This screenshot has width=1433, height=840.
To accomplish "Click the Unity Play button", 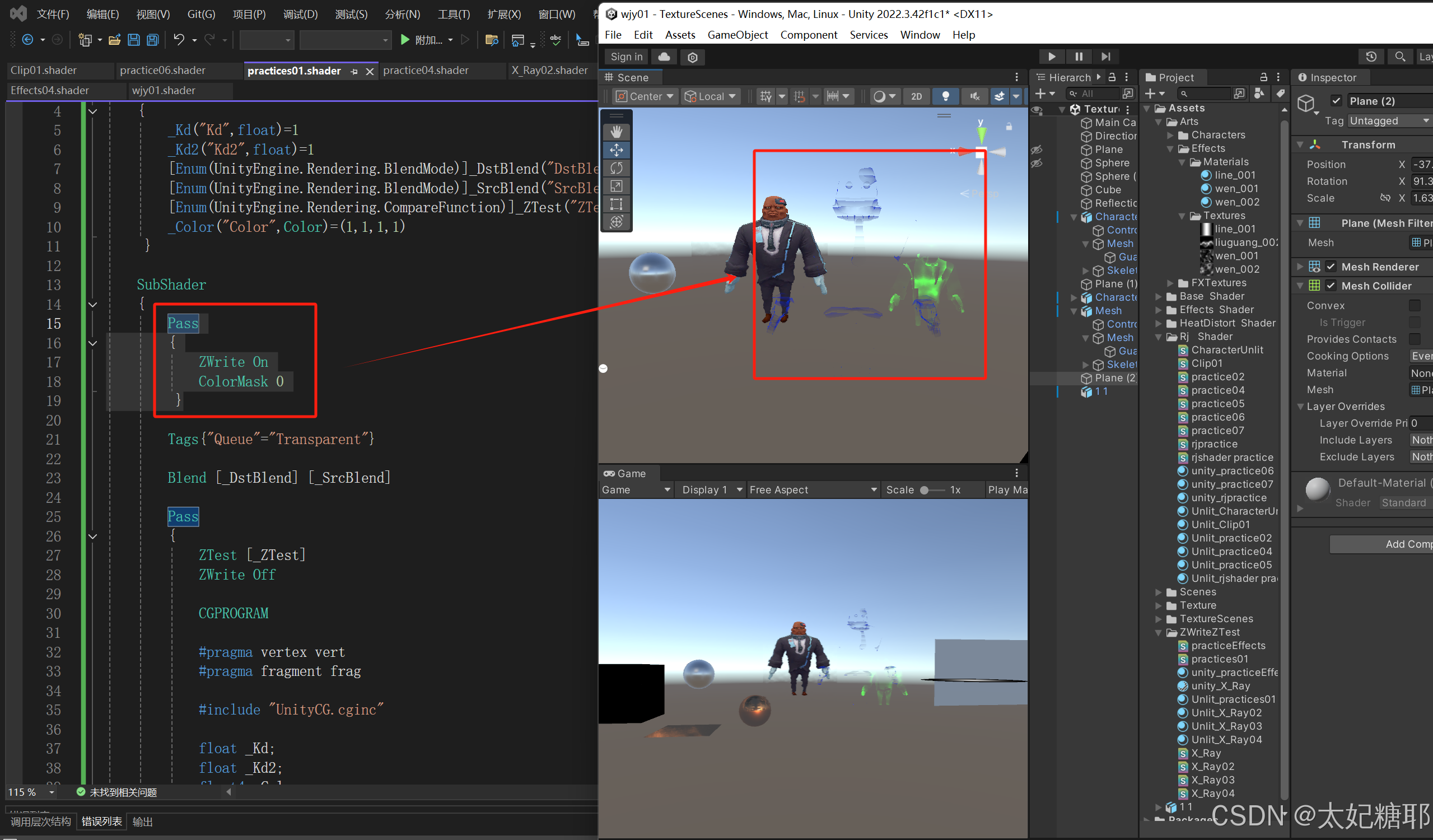I will [1052, 57].
